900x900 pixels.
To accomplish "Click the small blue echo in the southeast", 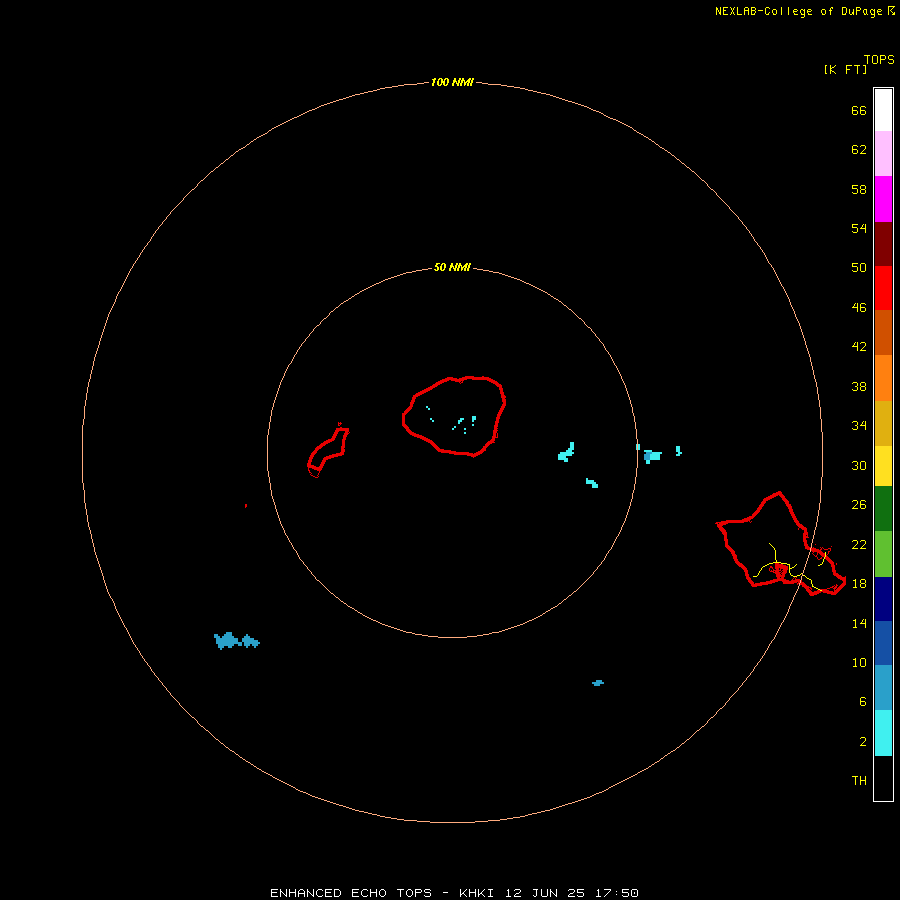I will (x=598, y=682).
